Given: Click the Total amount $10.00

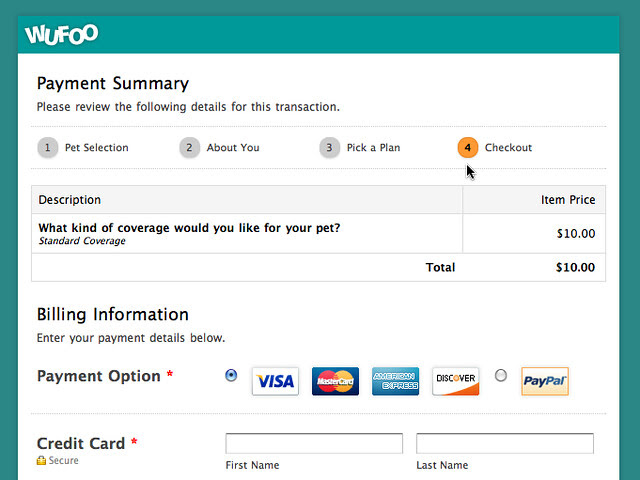Looking at the screenshot, I should pos(575,267).
